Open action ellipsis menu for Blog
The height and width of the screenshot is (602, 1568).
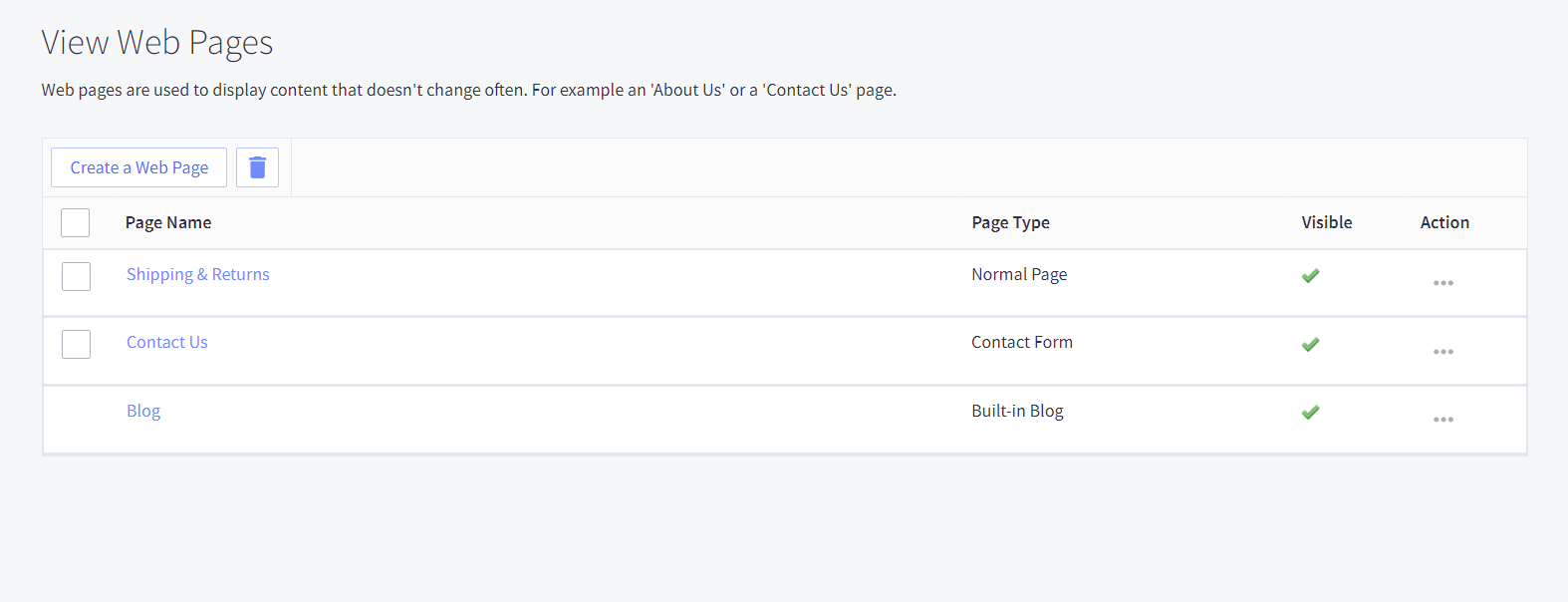coord(1442,420)
